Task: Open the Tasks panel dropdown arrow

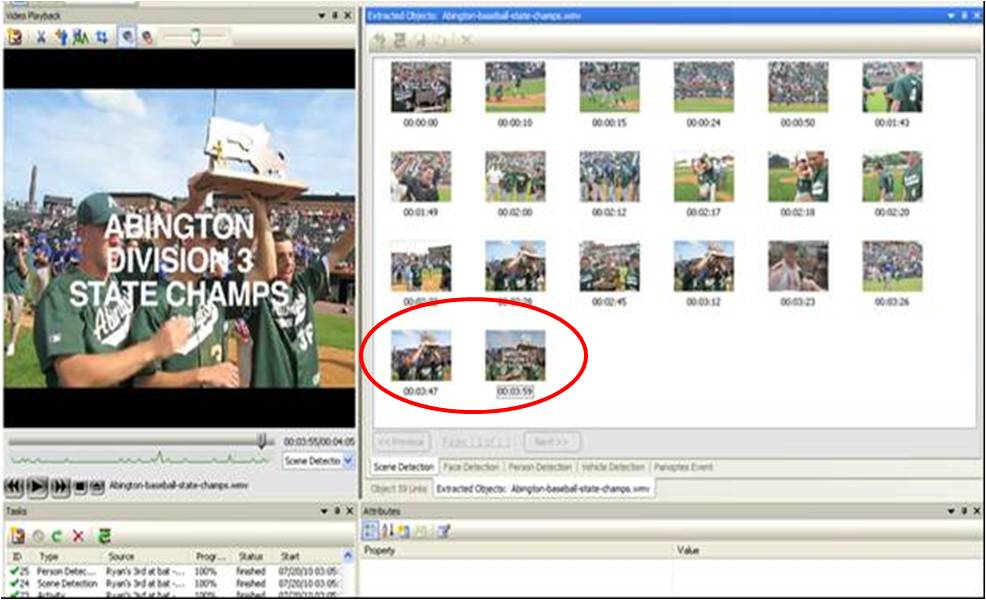Action: tap(323, 511)
